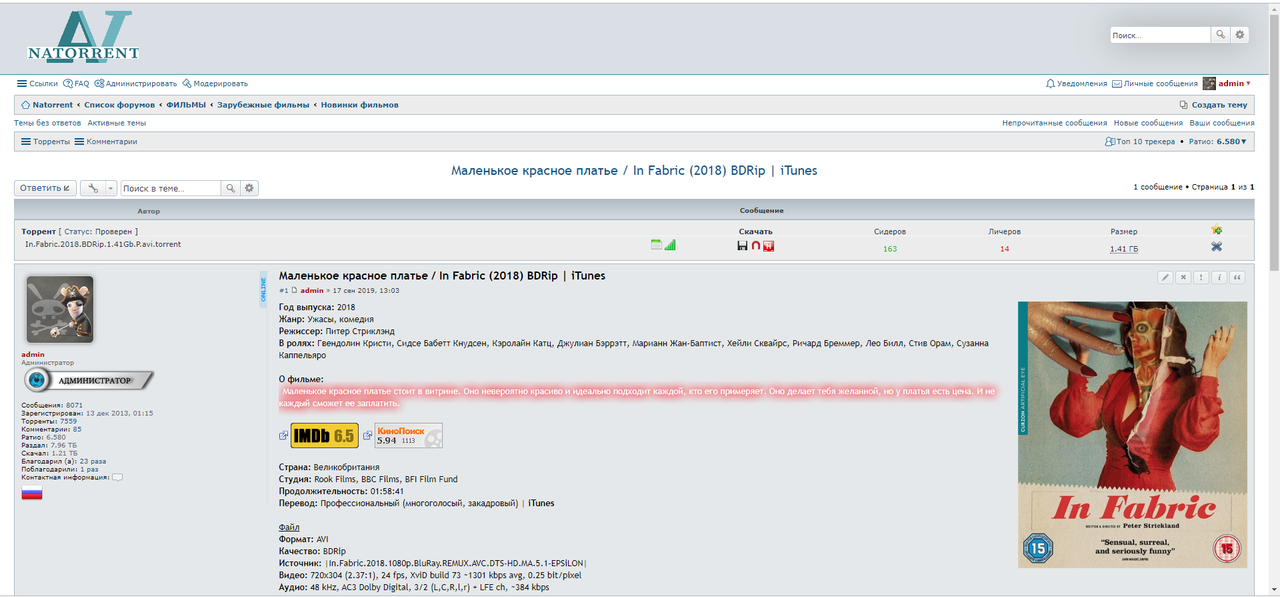
Task: Save torrent file via floppy disk icon
Action: click(x=742, y=245)
